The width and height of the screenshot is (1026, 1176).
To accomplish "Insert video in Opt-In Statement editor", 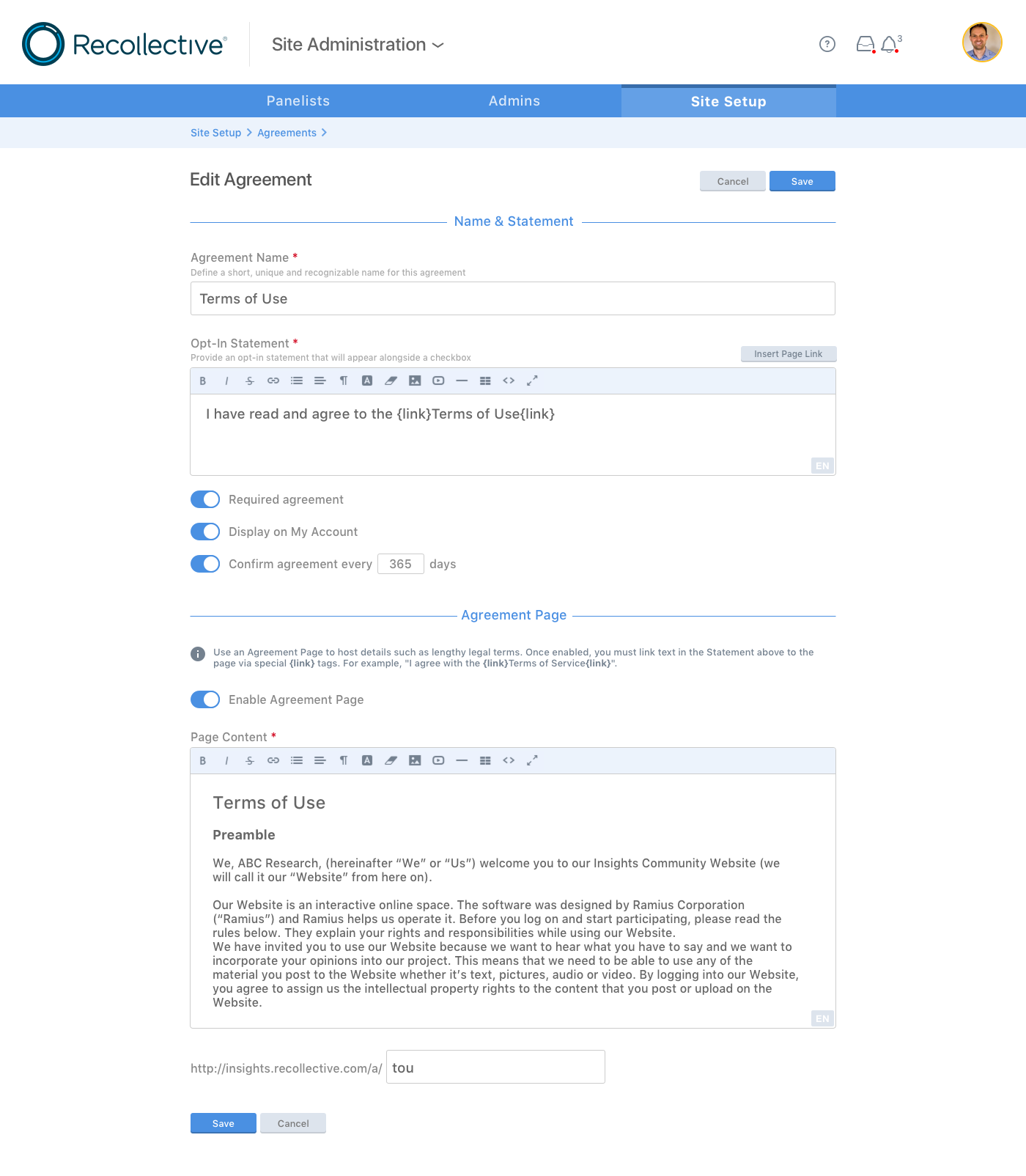I will click(x=438, y=381).
